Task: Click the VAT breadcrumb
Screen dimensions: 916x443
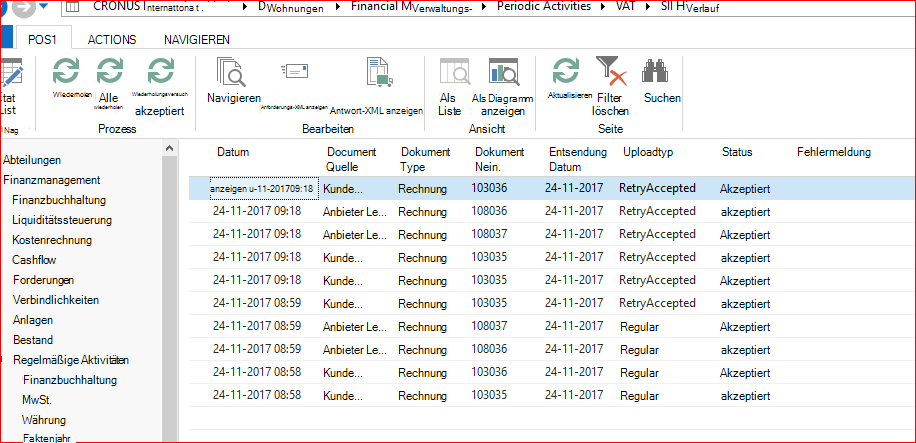Action: [626, 7]
